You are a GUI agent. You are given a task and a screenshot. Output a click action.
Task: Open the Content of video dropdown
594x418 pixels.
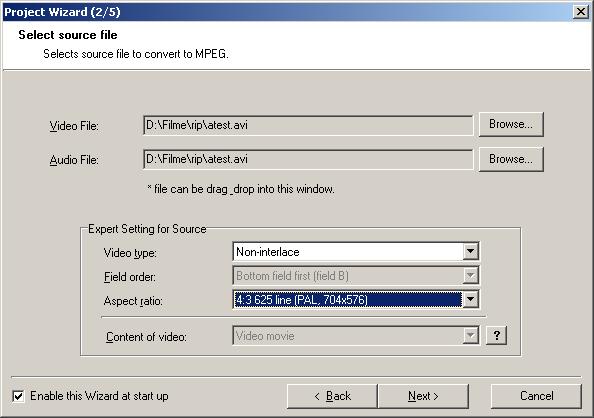470,335
